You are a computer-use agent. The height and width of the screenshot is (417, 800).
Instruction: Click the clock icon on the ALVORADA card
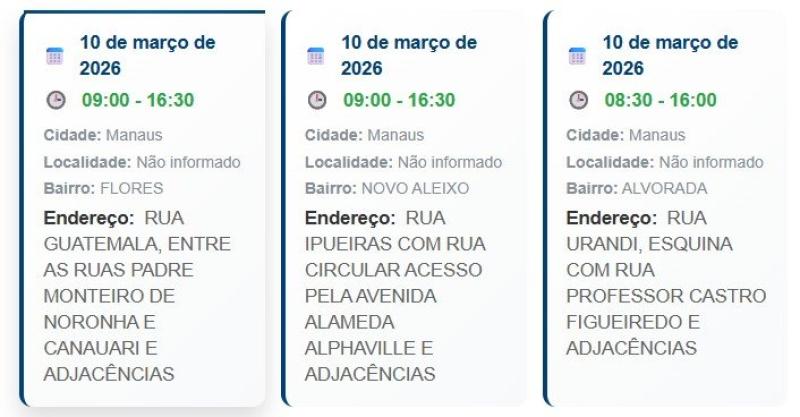[x=578, y=100]
